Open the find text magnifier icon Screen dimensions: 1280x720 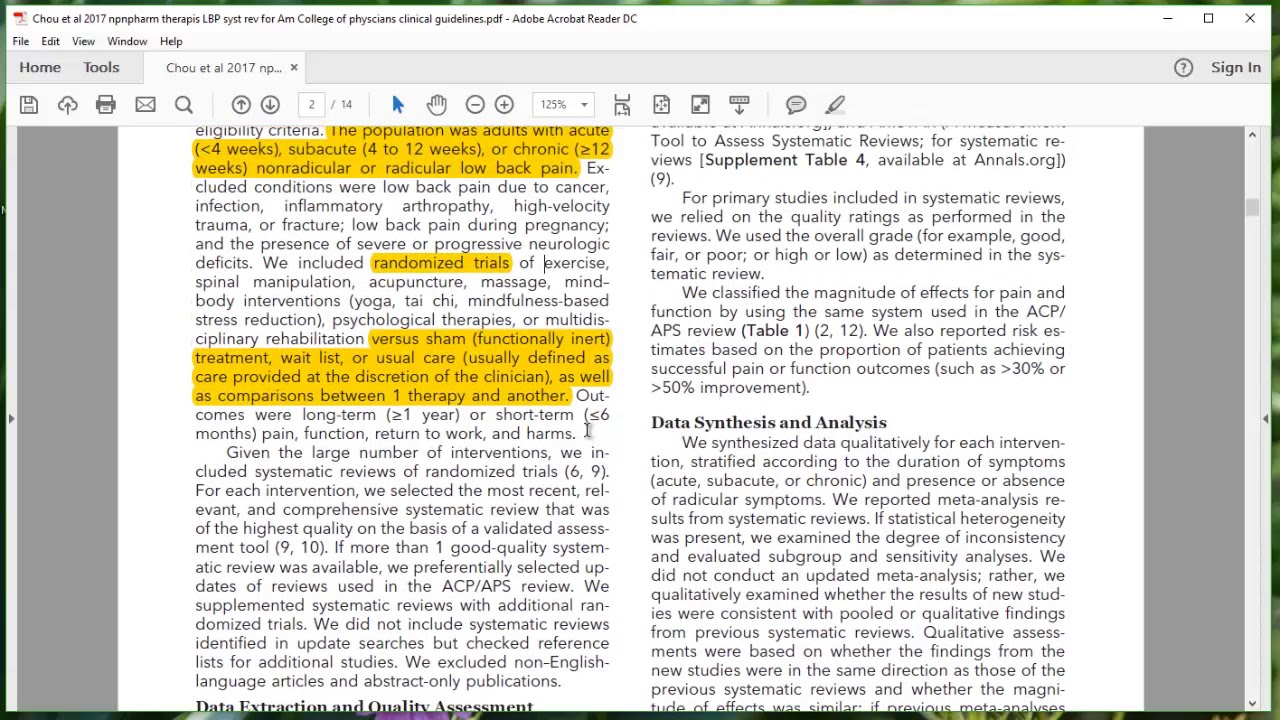pos(184,105)
